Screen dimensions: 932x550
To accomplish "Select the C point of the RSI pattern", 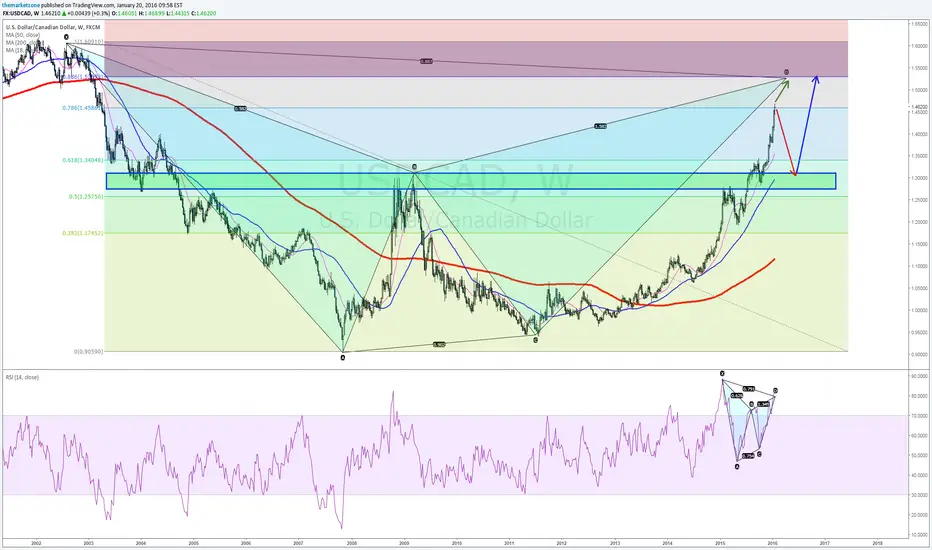I will click(x=760, y=454).
